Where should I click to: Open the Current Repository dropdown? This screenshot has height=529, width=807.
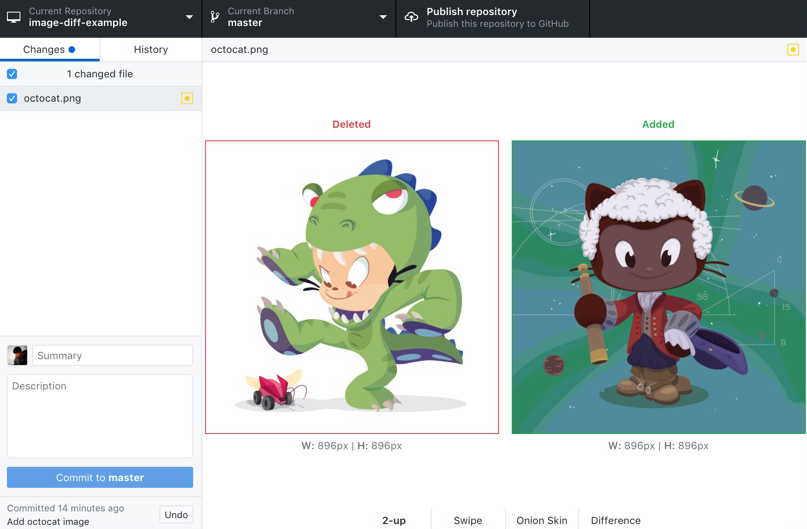(100, 17)
